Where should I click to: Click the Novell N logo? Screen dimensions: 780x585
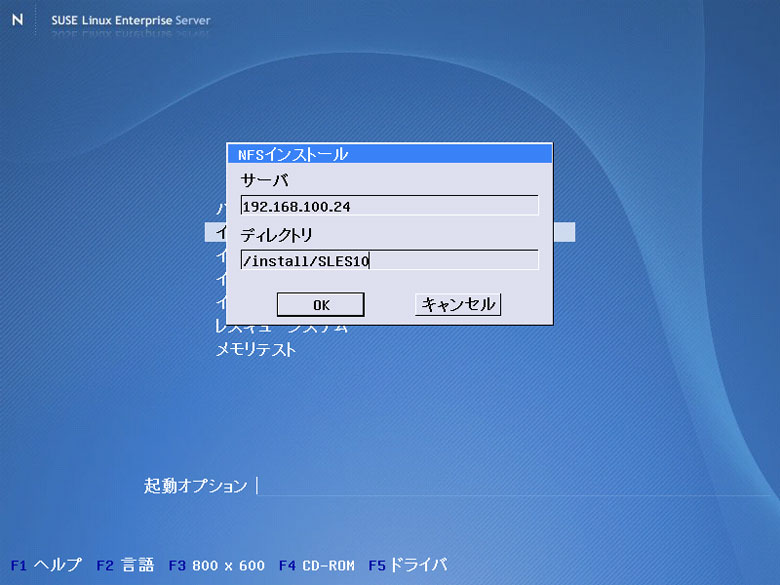pos(17,20)
